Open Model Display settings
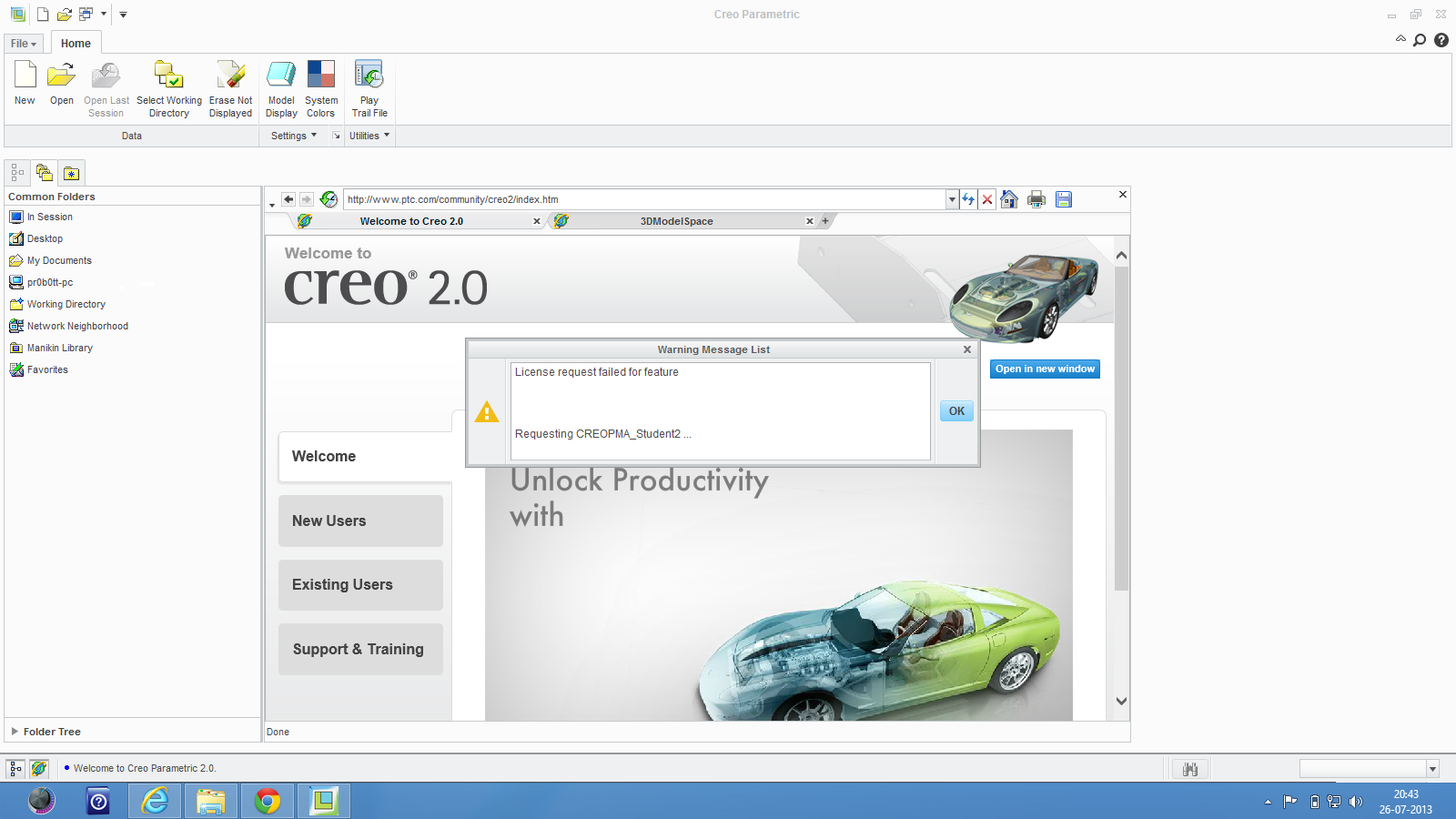1456x819 pixels. point(281,88)
